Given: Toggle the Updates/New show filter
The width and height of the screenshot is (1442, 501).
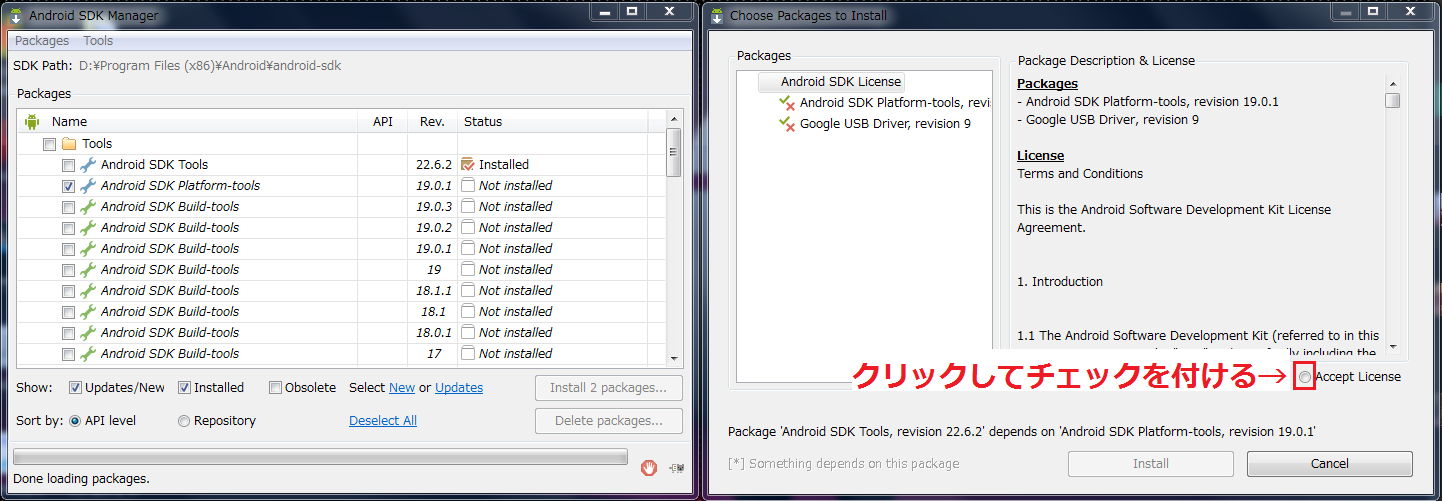Looking at the screenshot, I should click(x=75, y=388).
